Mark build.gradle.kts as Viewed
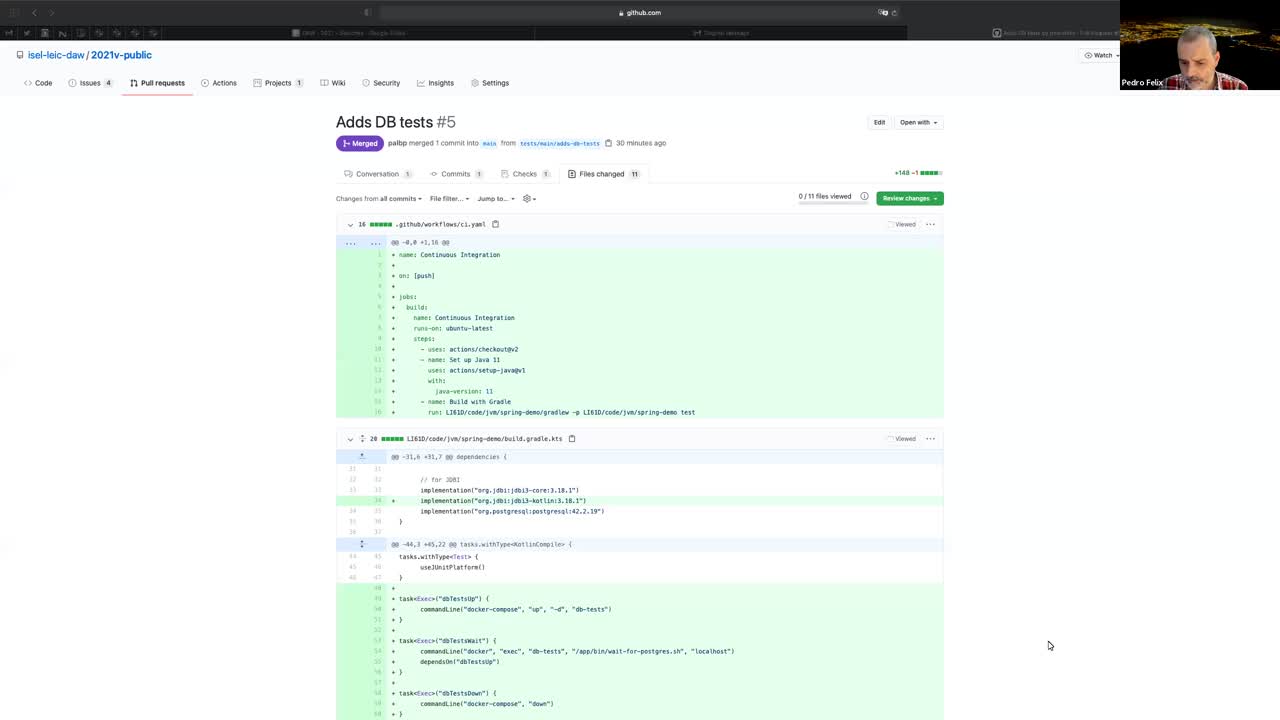1280x720 pixels. click(x=902, y=438)
